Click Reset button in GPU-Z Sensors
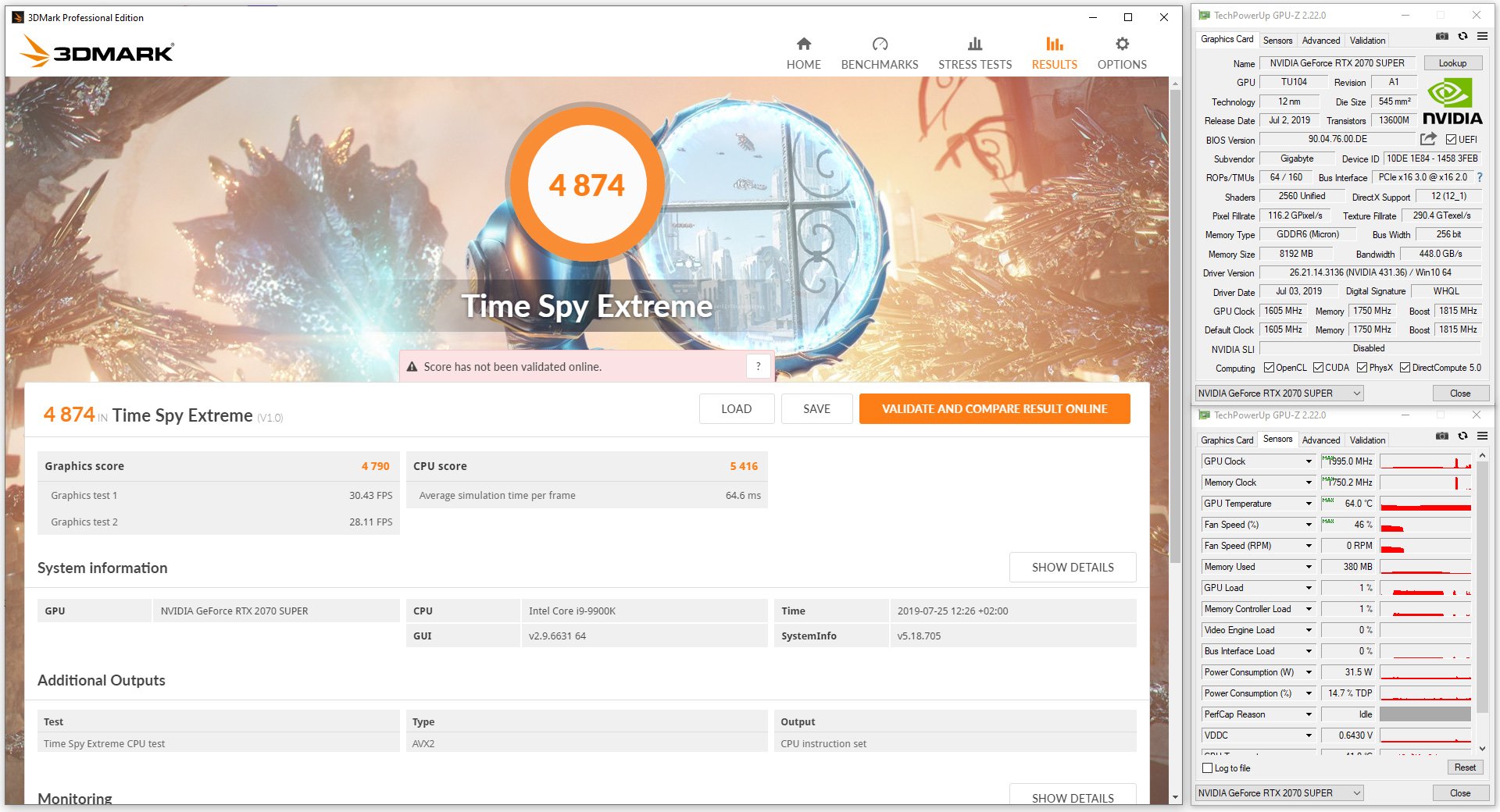 pyautogui.click(x=1465, y=767)
